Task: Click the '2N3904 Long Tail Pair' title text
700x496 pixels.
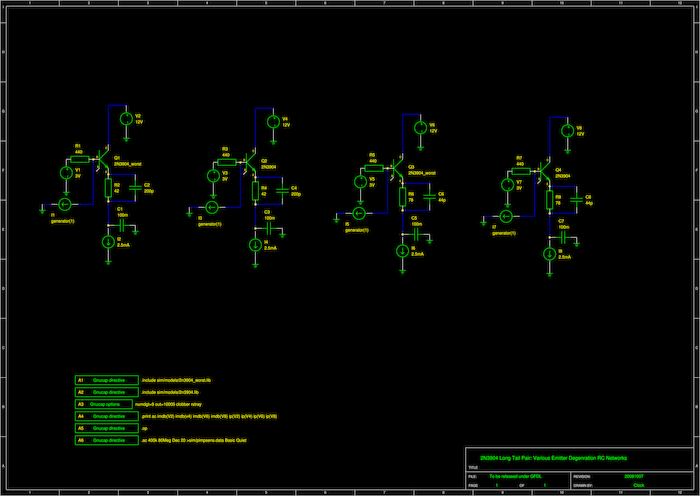Action: (x=554, y=458)
